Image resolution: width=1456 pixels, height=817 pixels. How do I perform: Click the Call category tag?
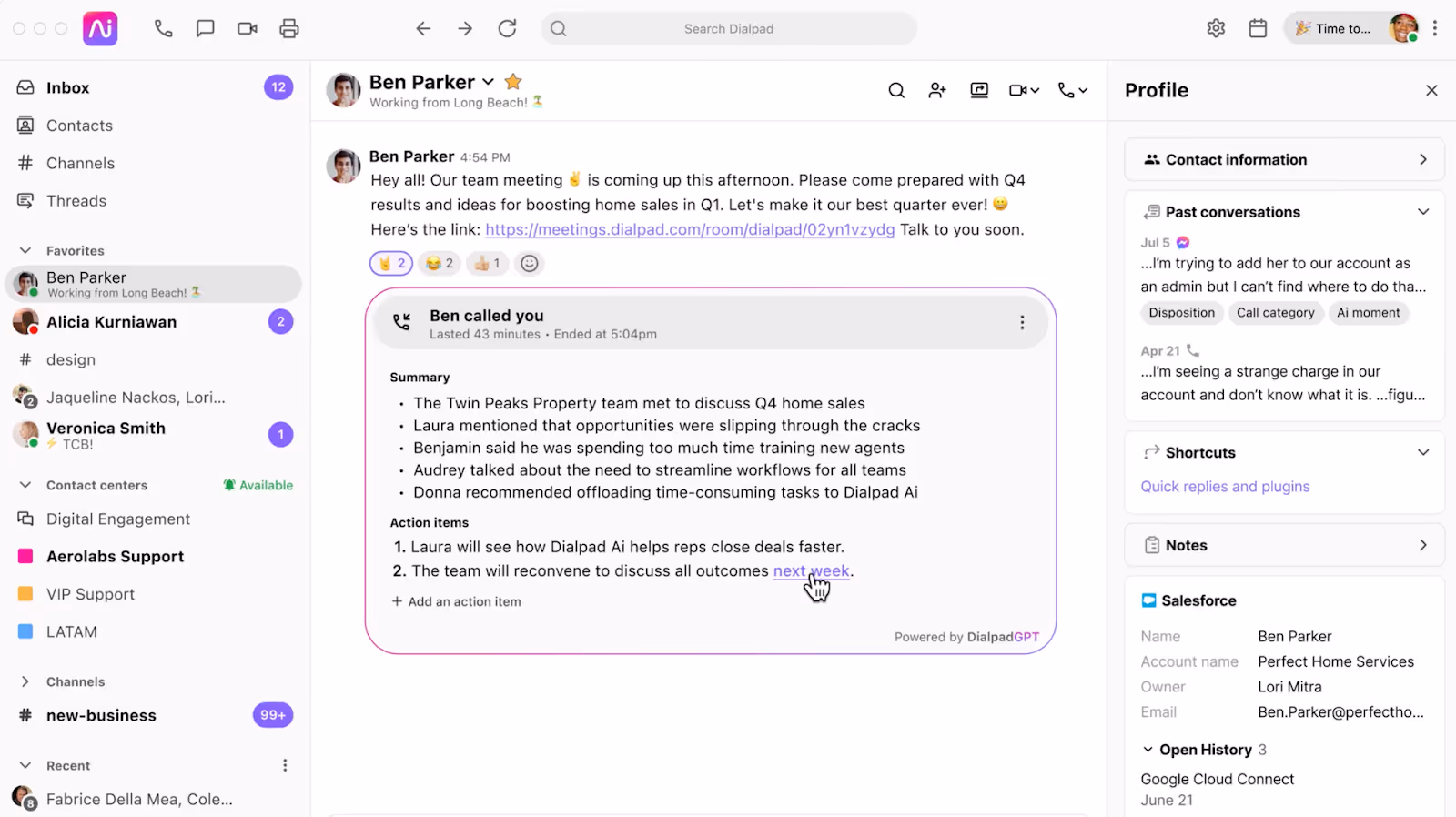1275,313
